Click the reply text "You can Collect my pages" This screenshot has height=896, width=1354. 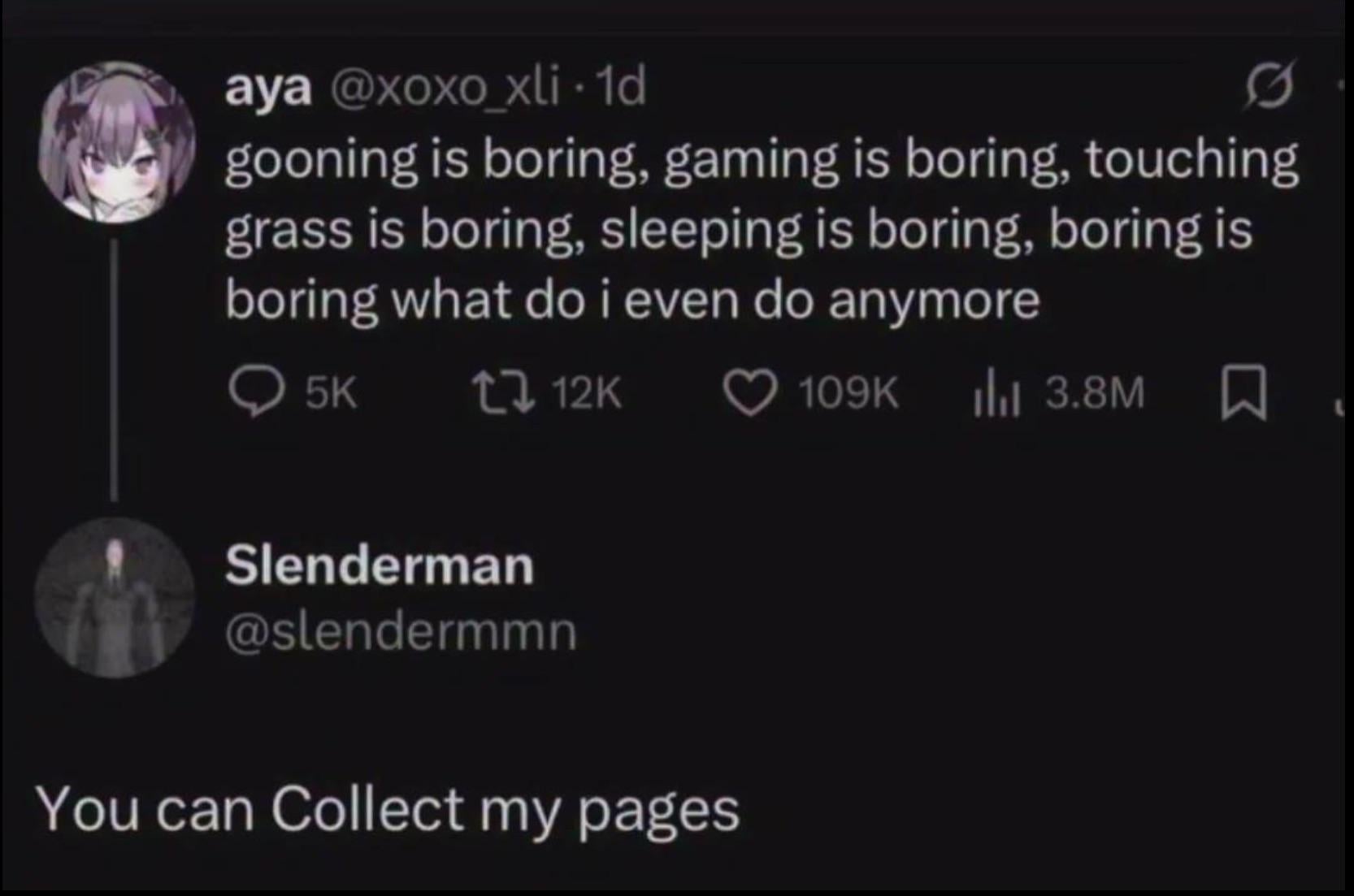click(388, 809)
